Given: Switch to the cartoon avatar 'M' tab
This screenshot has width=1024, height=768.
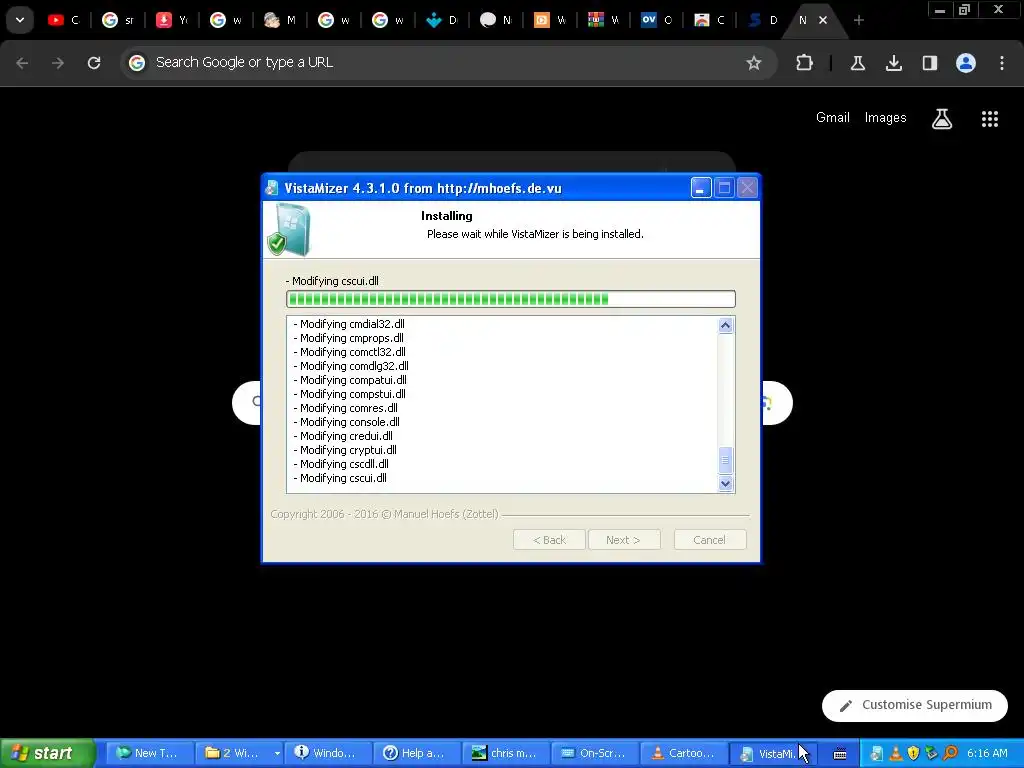Looking at the screenshot, I should click(x=280, y=20).
